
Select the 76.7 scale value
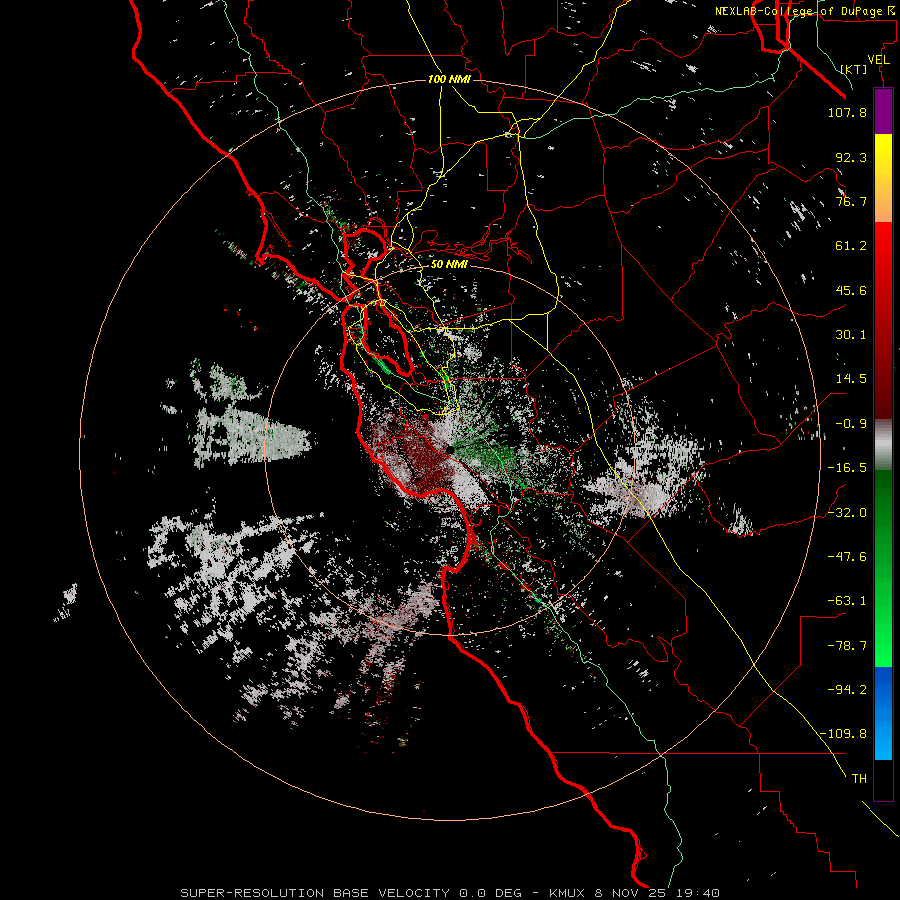[851, 201]
